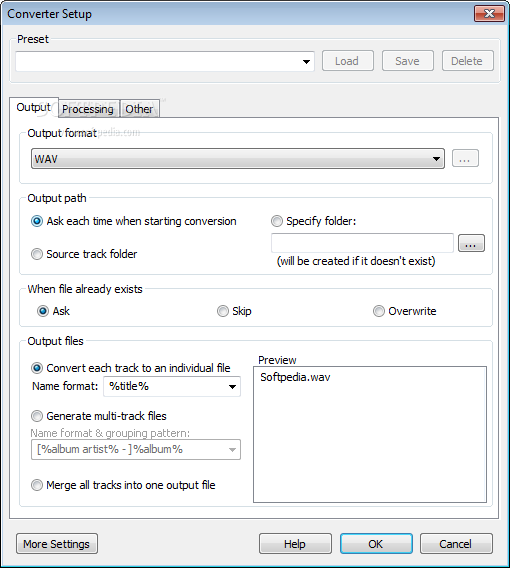Browse for folder with the '...' button
The height and width of the screenshot is (568, 510).
click(x=471, y=243)
